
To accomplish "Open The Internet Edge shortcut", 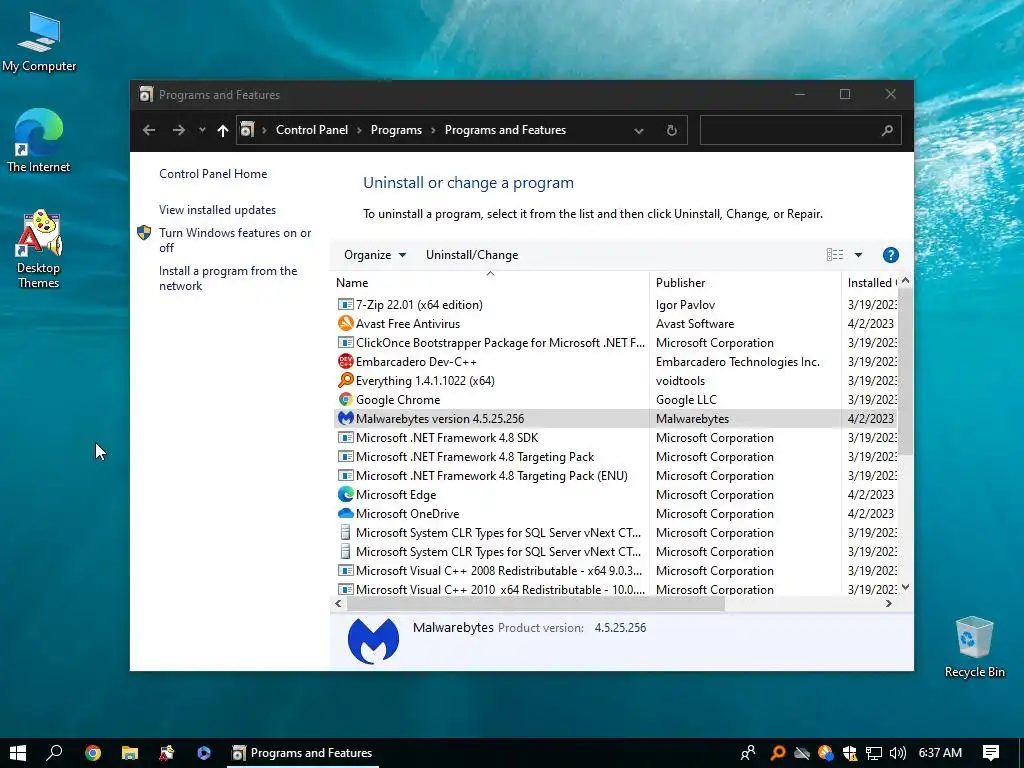I will coord(39,140).
